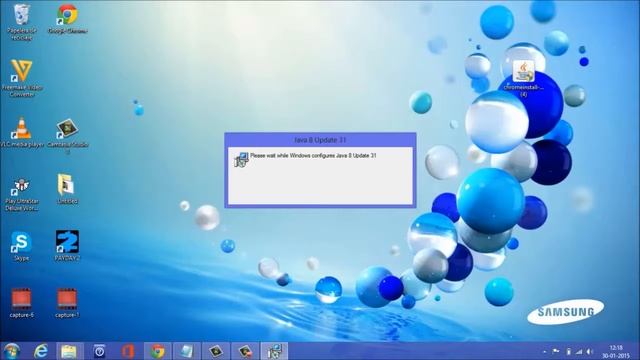Image resolution: width=640 pixels, height=360 pixels.
Task: Select the Camtasia Studio desktop shortcut
Action: pyautogui.click(x=67, y=136)
